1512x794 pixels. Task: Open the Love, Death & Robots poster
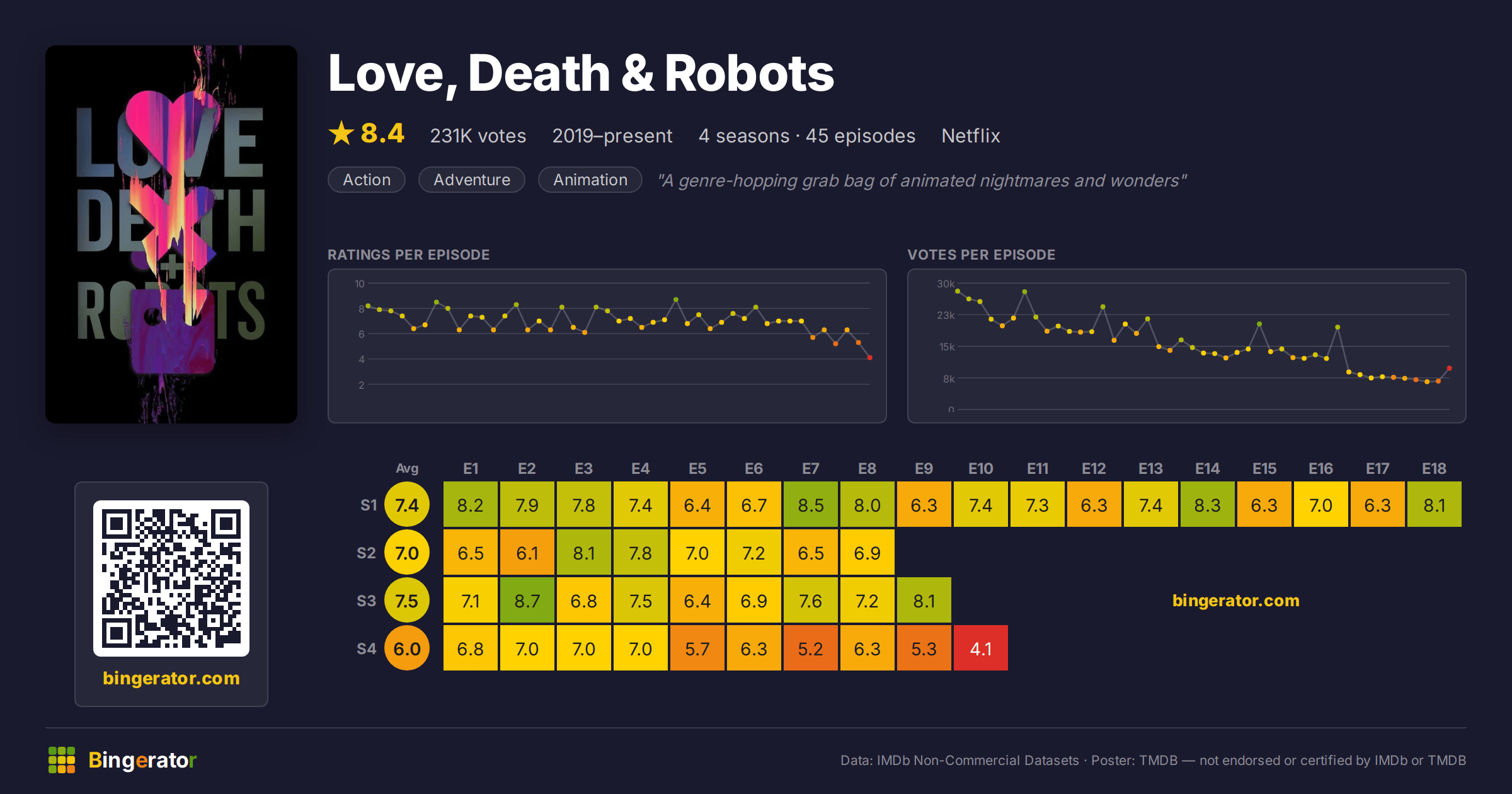171,234
